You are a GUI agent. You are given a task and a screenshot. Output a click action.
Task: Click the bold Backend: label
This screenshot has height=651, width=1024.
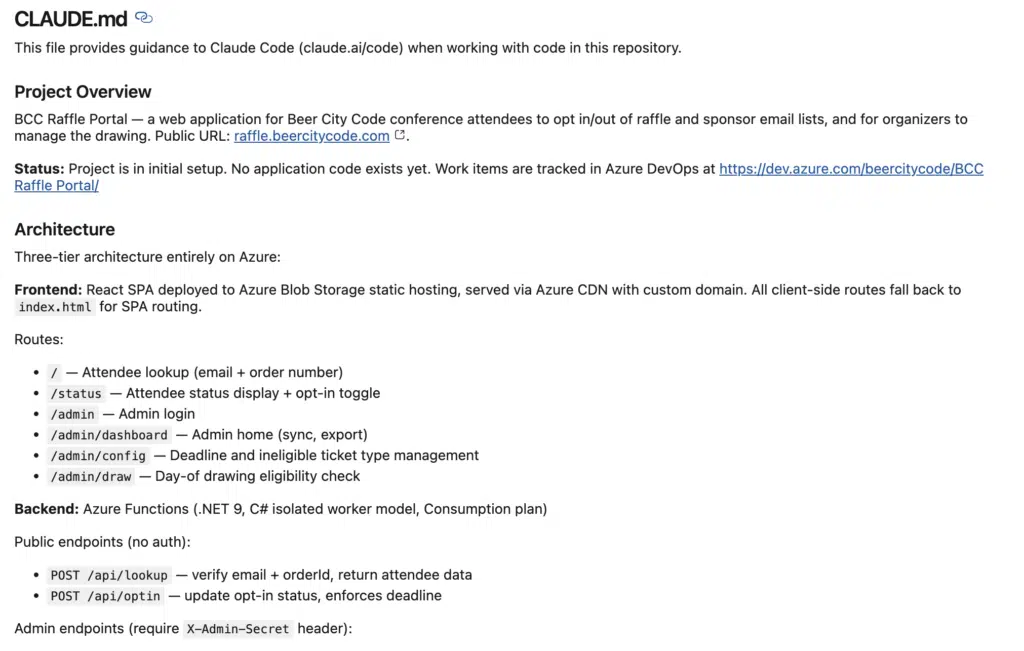[x=46, y=509]
